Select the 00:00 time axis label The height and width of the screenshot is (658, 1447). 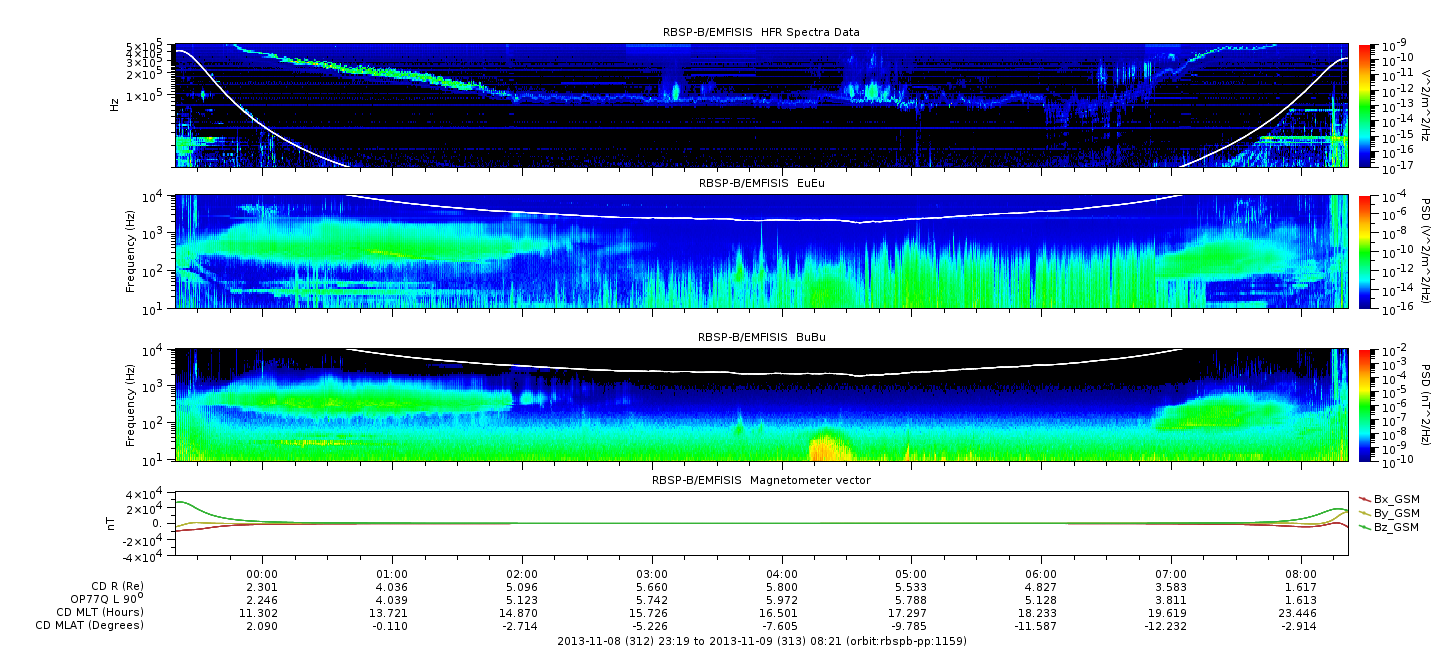(262, 575)
